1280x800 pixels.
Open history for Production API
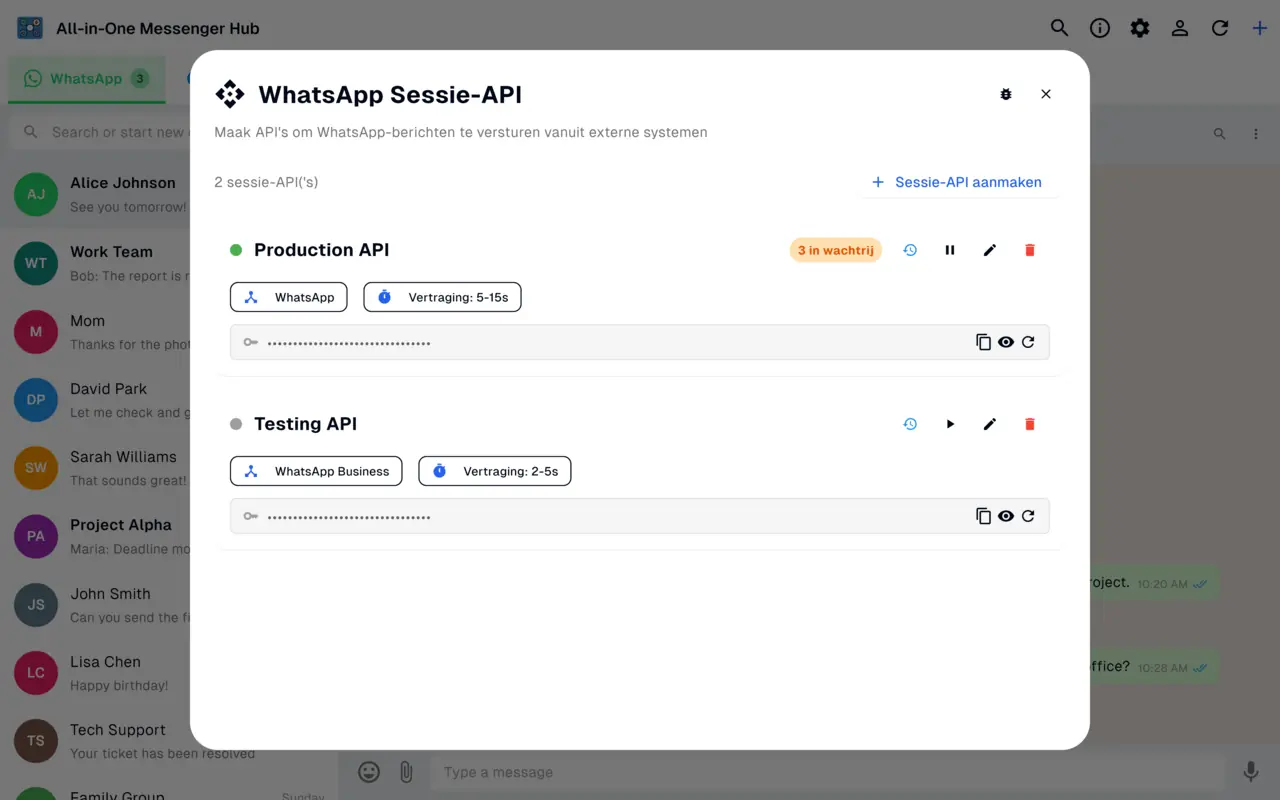(910, 250)
